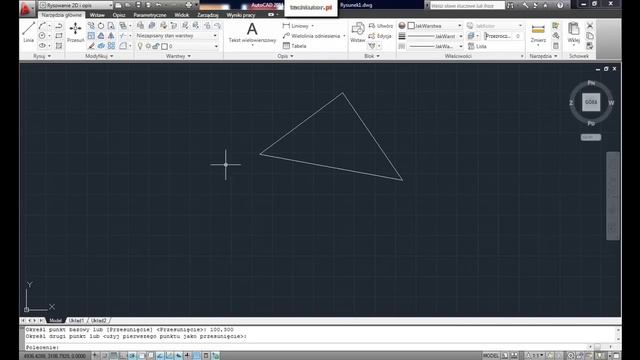Click the keyword search field in the title bar
This screenshot has width=640, height=360.
click(x=467, y=5)
